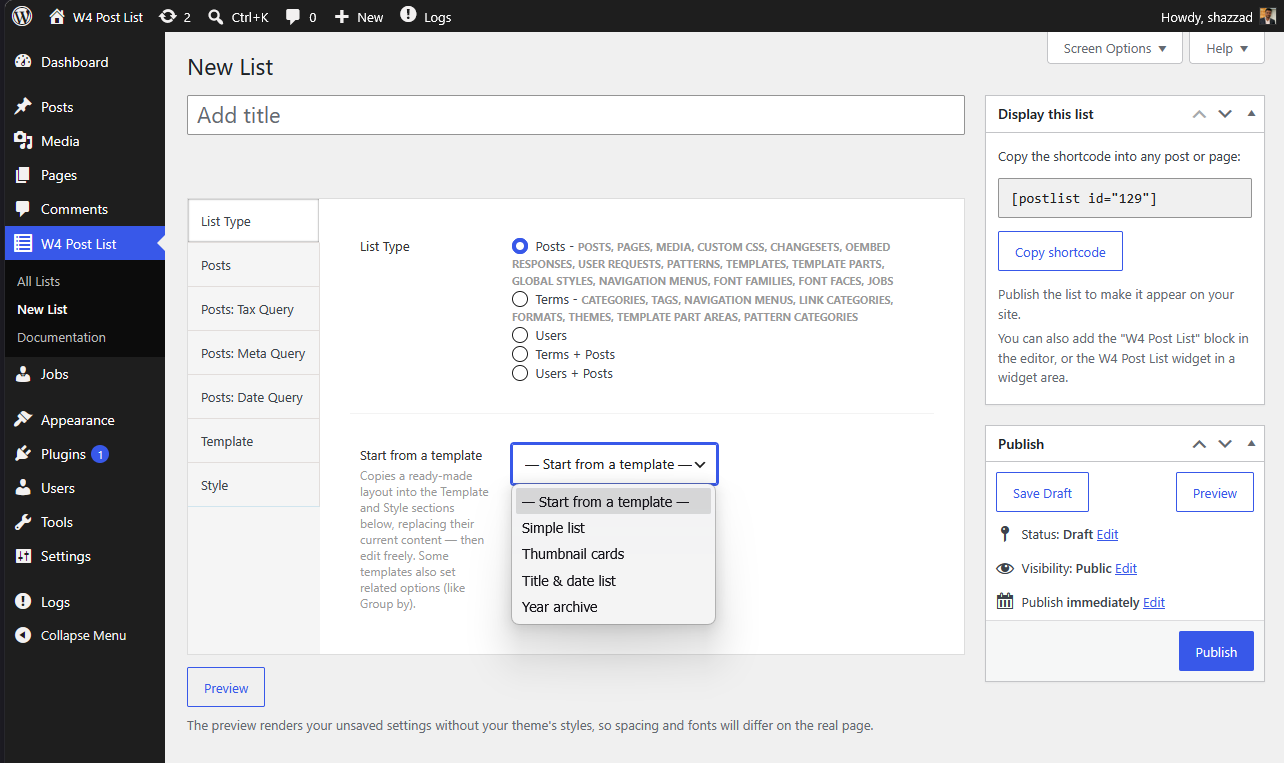Collapse the Display this list panel

point(1251,114)
